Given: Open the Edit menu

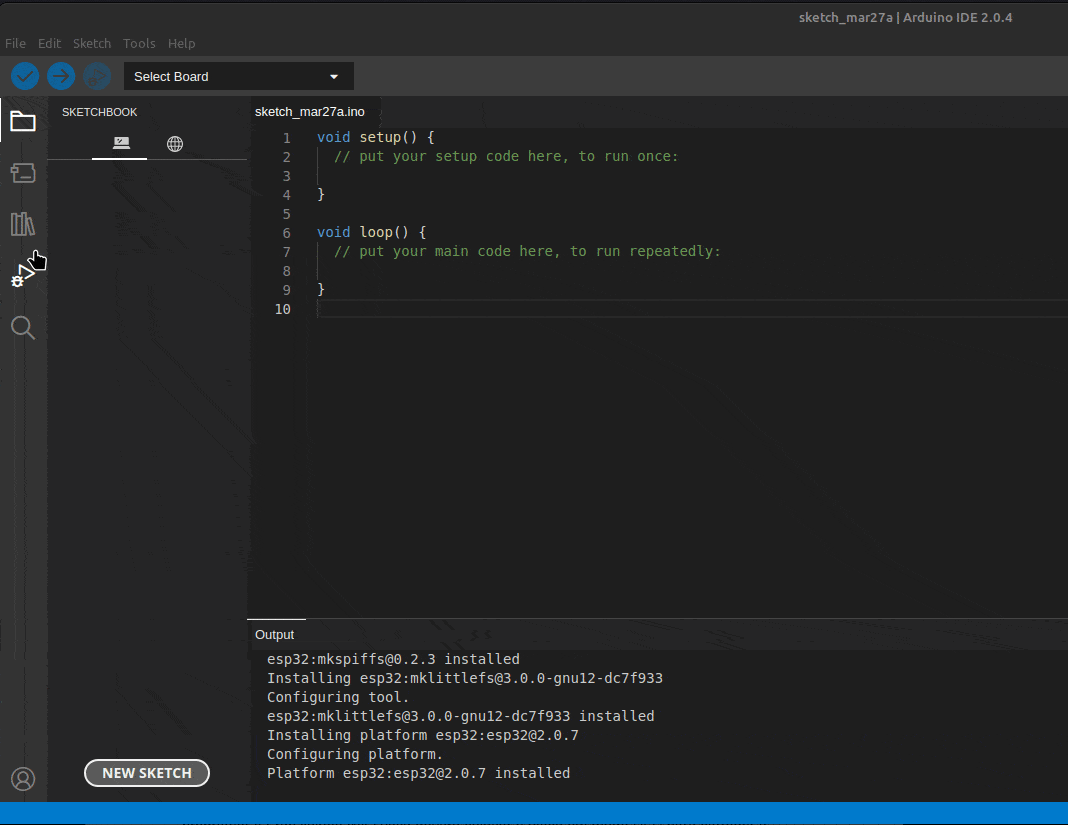Looking at the screenshot, I should coord(49,44).
